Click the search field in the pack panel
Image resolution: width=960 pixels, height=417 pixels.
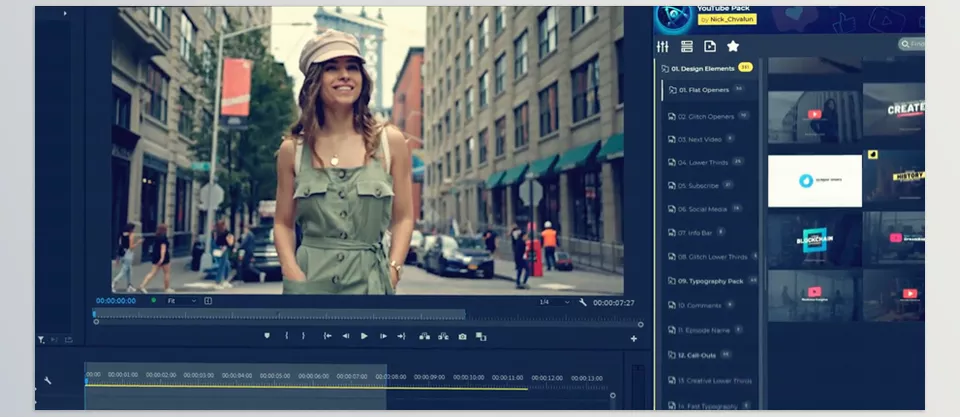coord(912,43)
